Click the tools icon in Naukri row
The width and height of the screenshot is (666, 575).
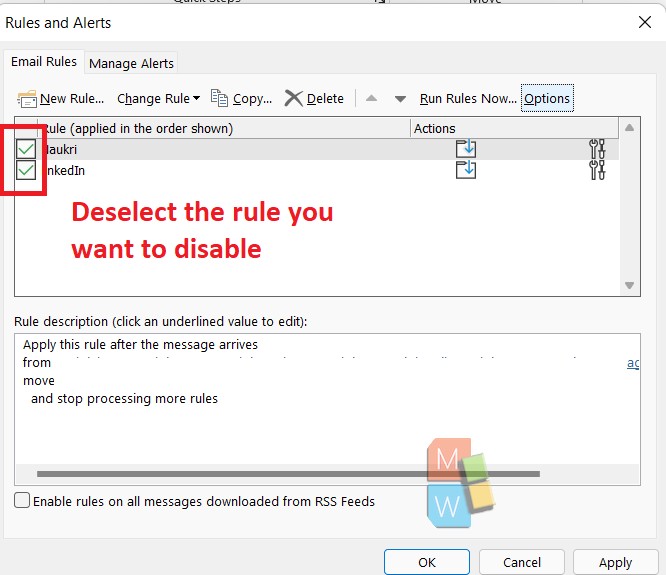tap(597, 149)
